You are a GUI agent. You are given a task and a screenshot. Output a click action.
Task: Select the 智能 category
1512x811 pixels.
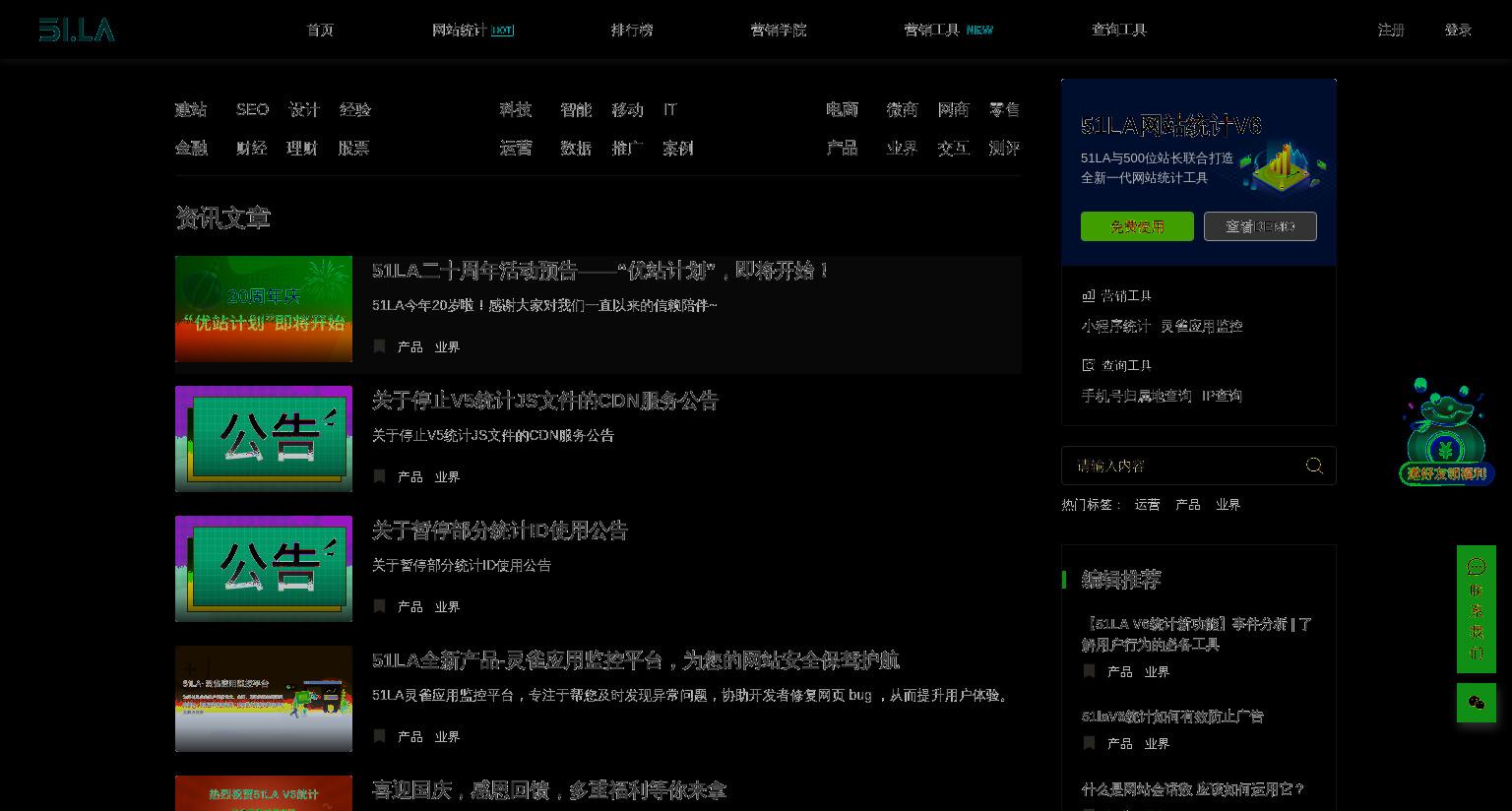click(576, 109)
